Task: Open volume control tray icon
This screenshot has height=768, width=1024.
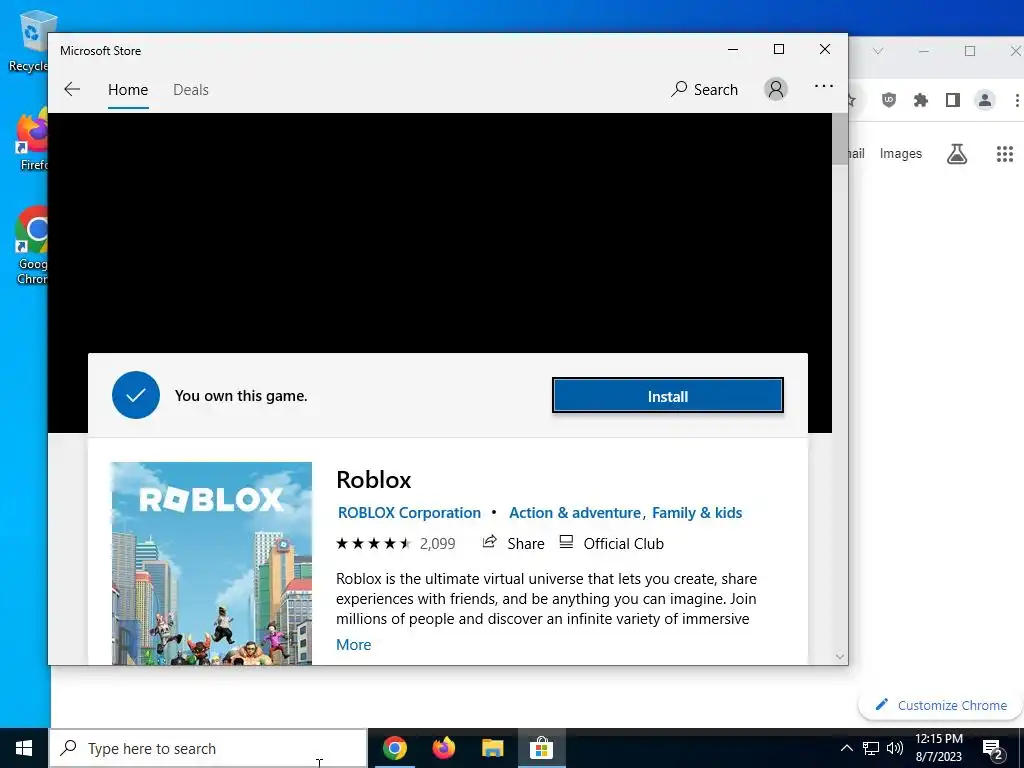Action: click(x=895, y=748)
